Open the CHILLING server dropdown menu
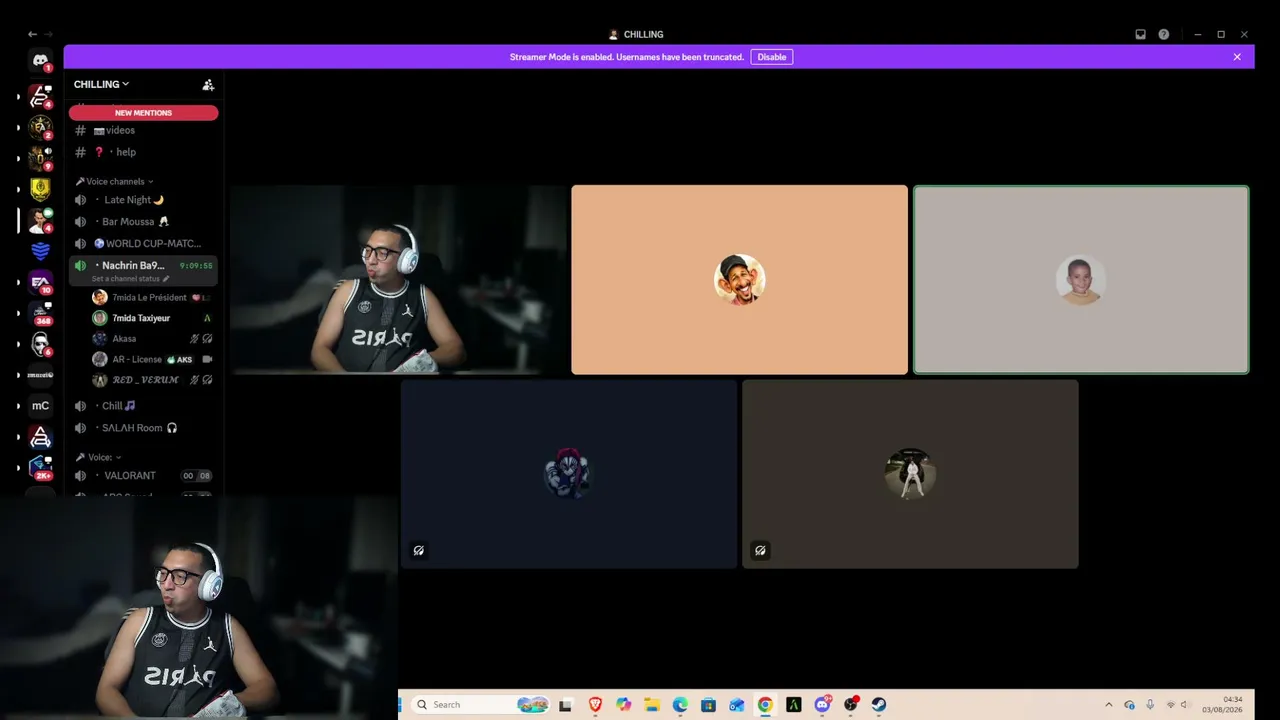 (101, 84)
